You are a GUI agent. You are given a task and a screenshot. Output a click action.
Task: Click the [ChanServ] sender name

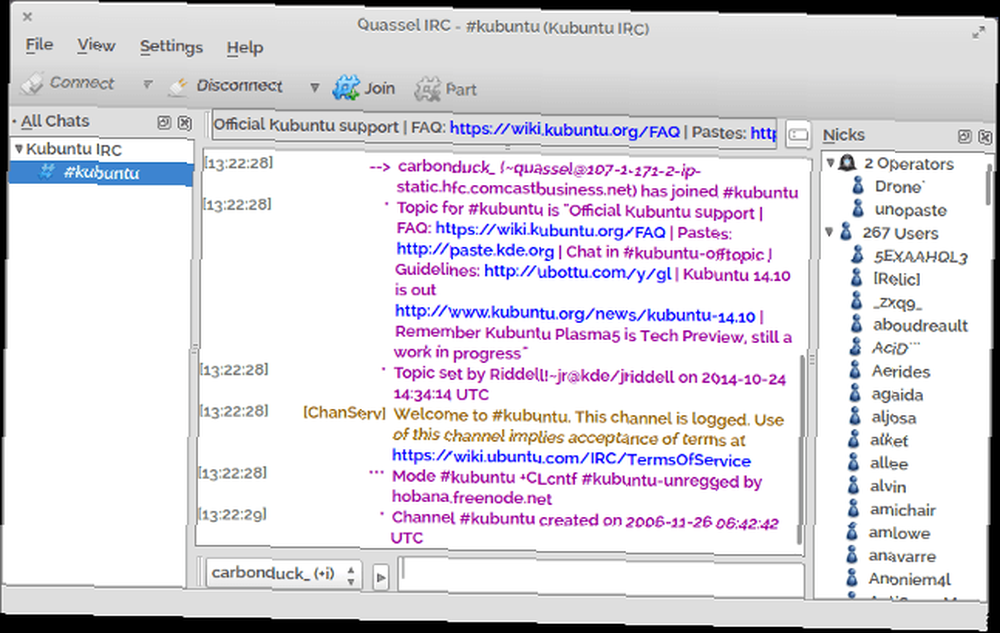(344, 413)
